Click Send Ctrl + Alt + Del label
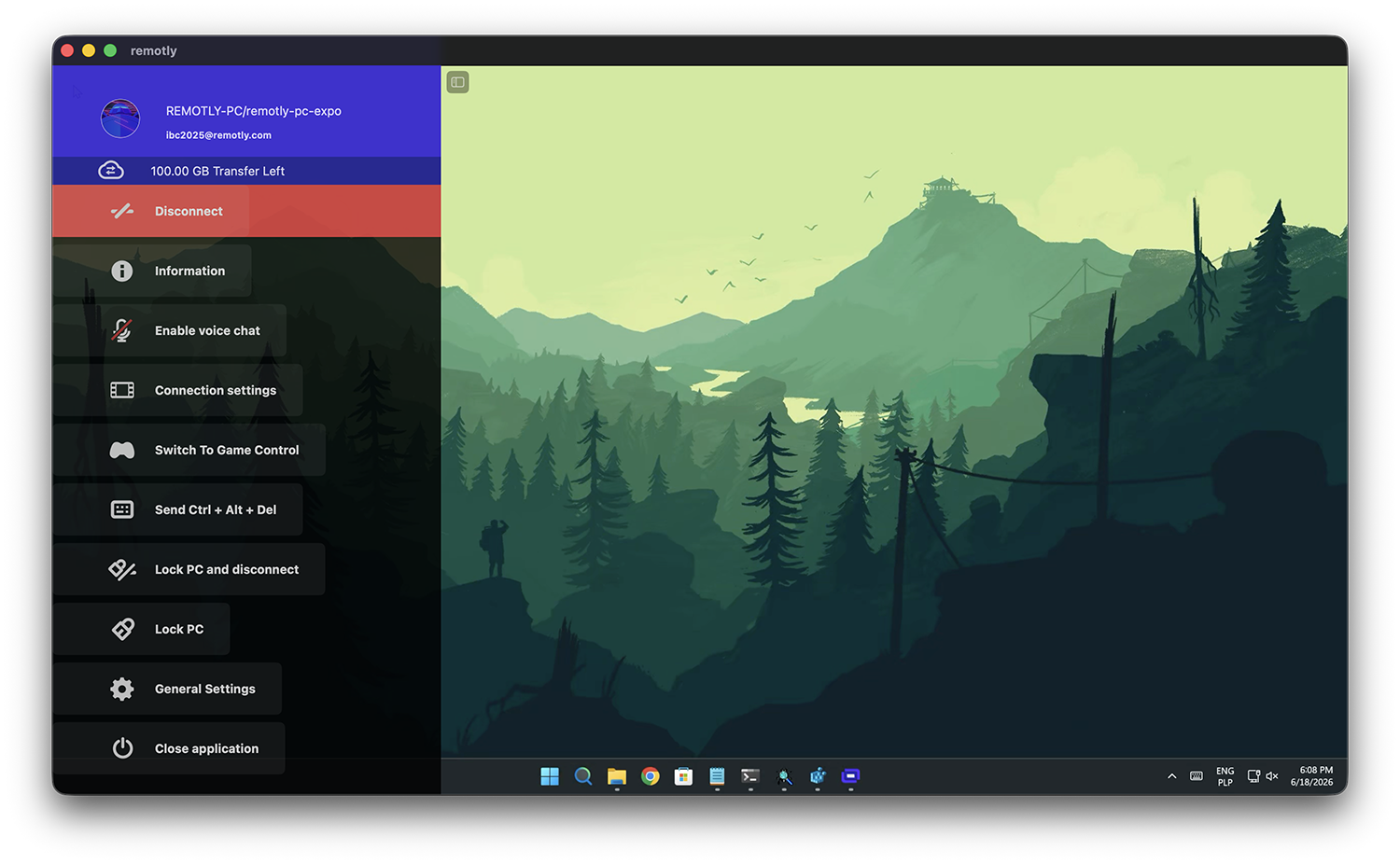Screen dimensions: 1400x864 216,509
